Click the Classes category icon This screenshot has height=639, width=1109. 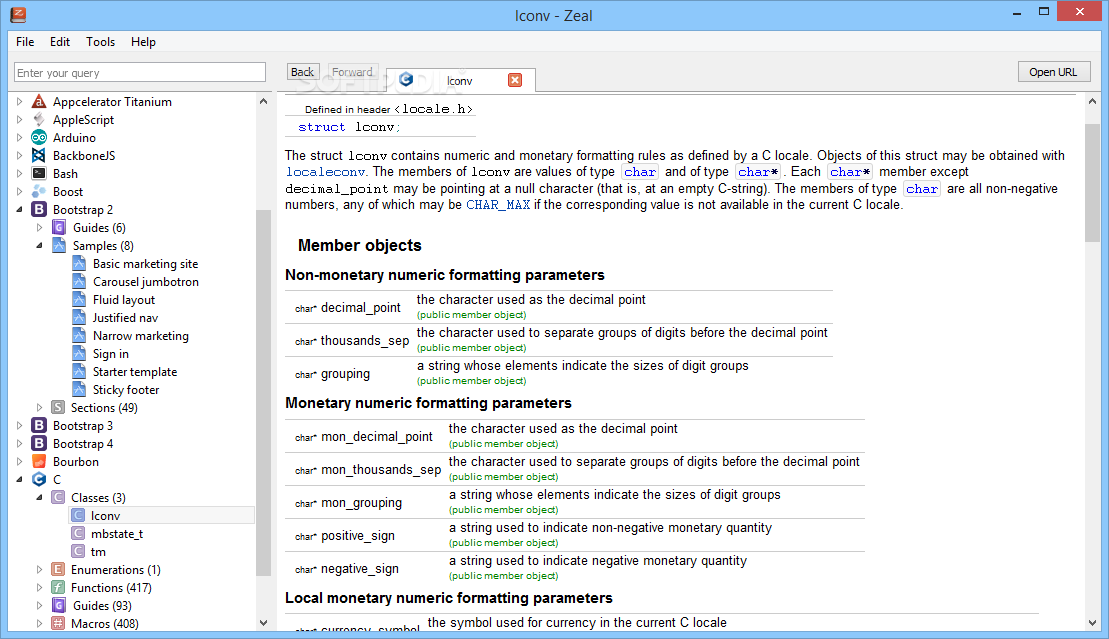click(59, 497)
